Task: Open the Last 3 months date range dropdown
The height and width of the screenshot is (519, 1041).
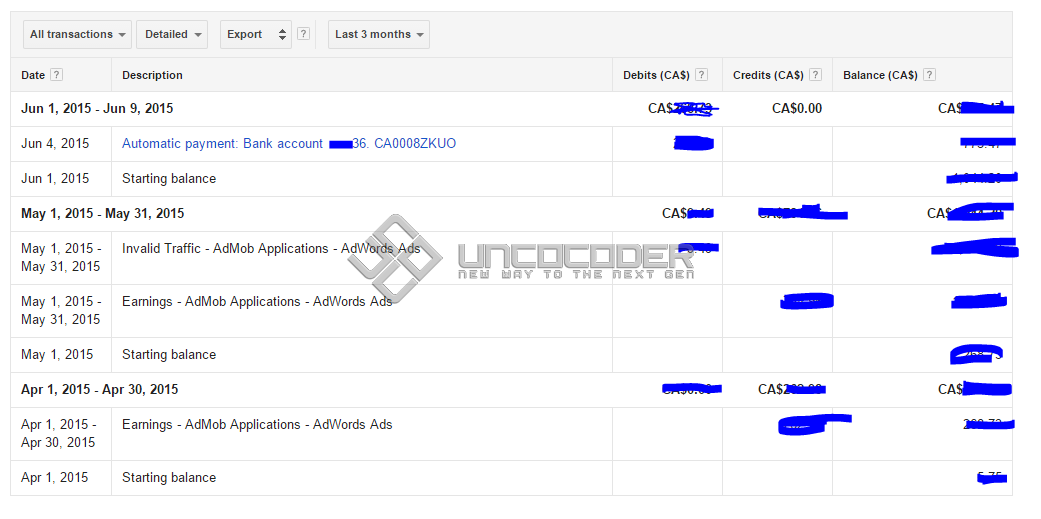Action: 378,35
